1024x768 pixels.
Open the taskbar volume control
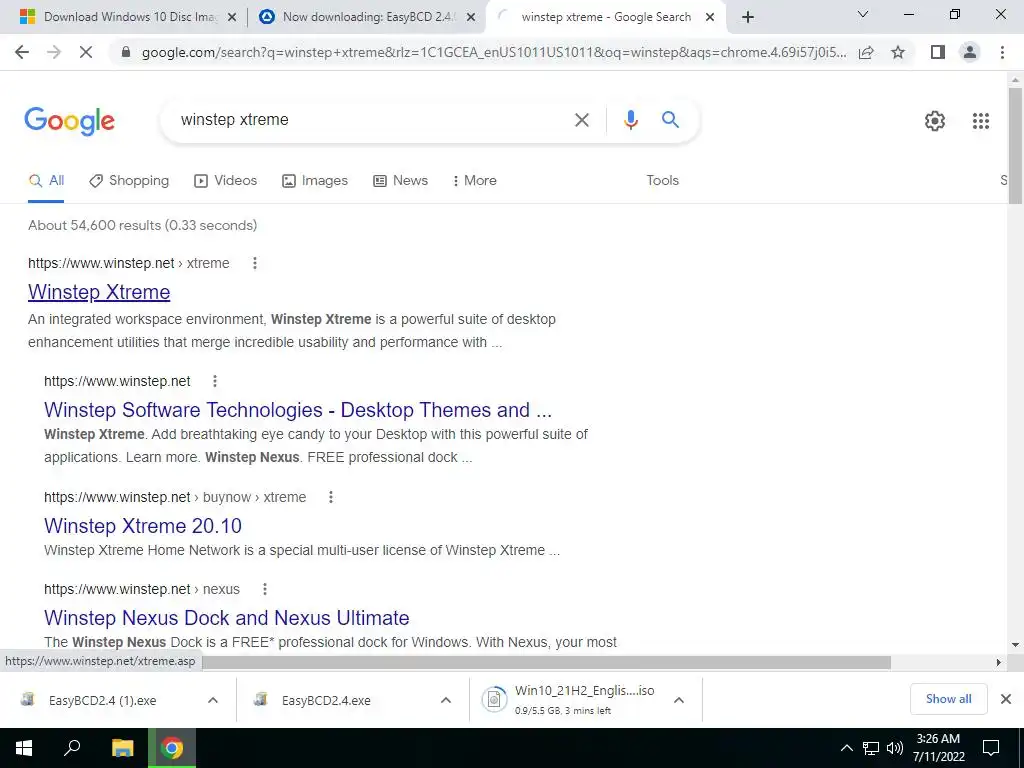895,748
